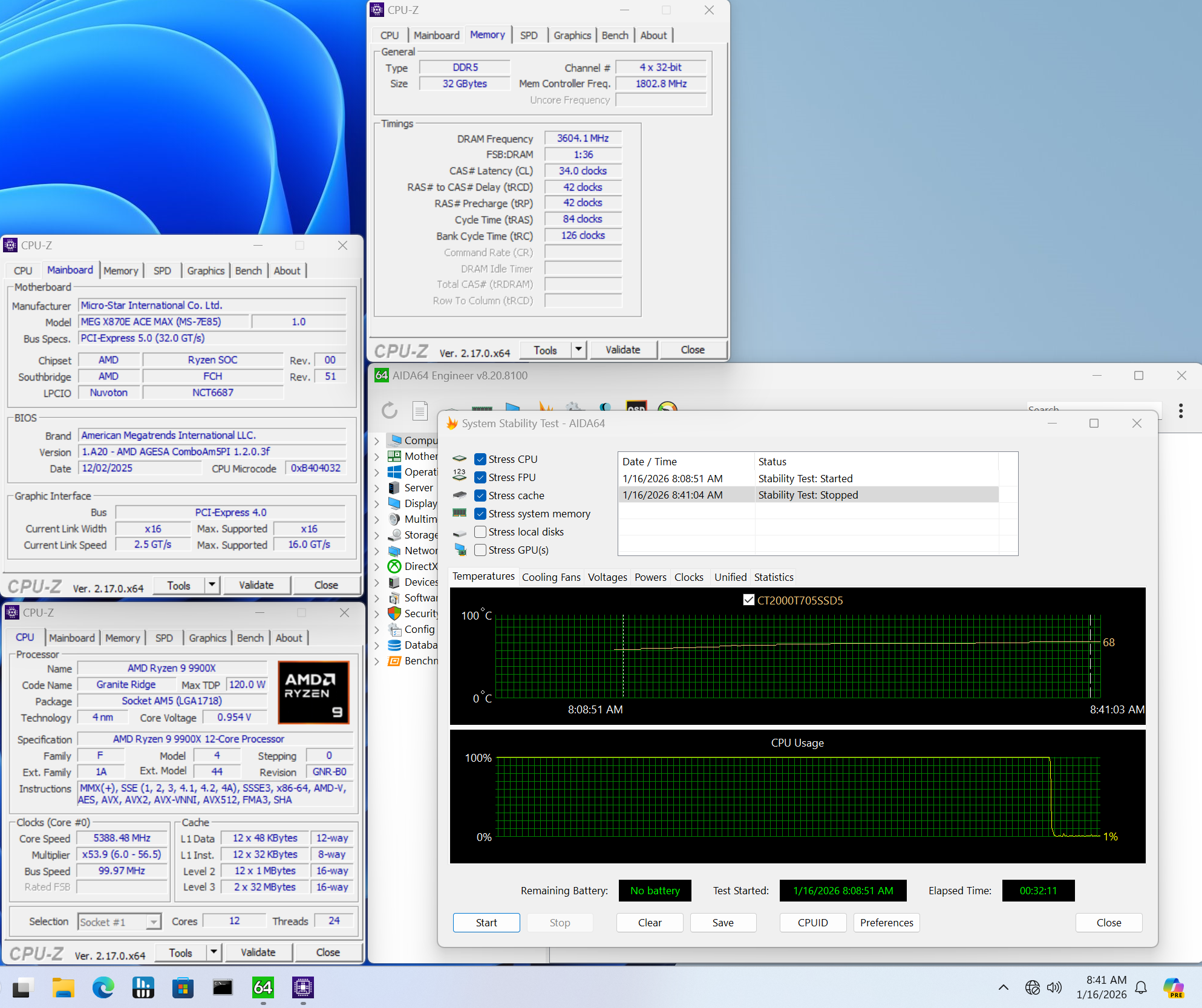This screenshot has width=1202, height=1008.
Task: Disable the Stress cache checkbox
Action: point(480,496)
